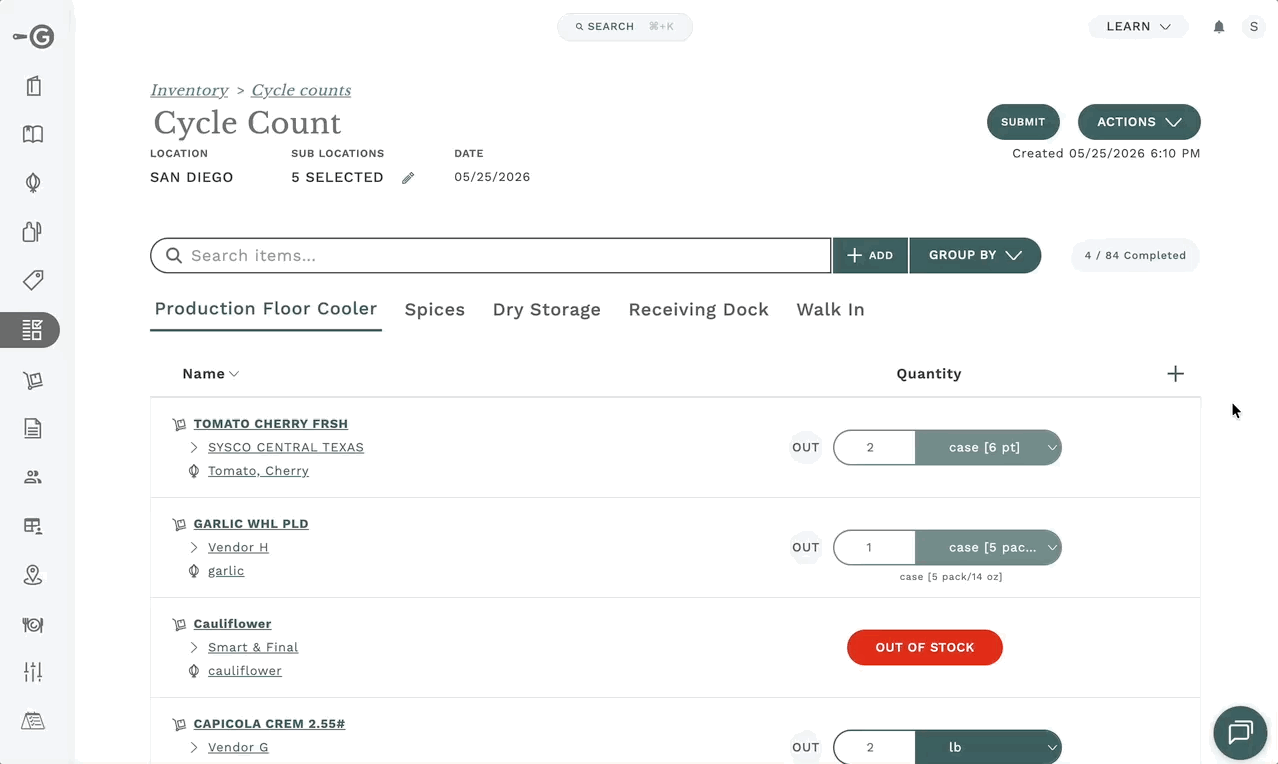Open the Smart & Final vendor link
This screenshot has width=1278, height=764.
point(253,648)
